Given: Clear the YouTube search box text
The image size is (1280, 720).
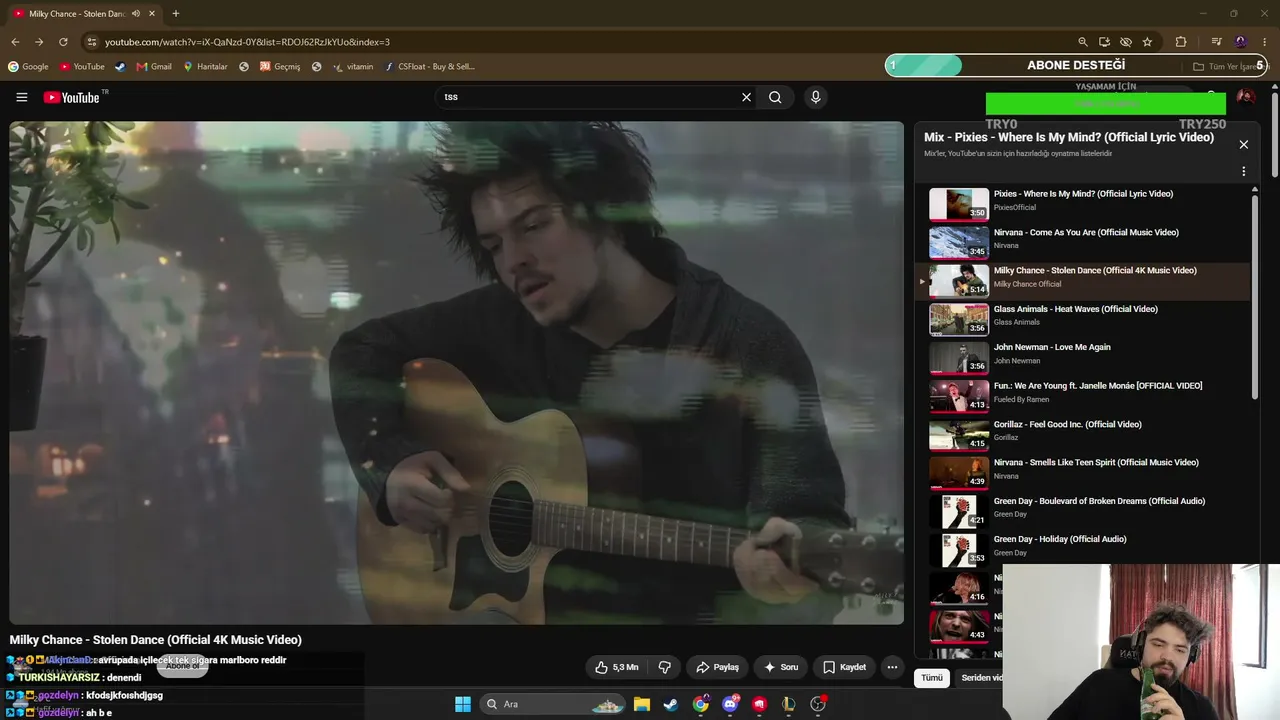Looking at the screenshot, I should 746,97.
